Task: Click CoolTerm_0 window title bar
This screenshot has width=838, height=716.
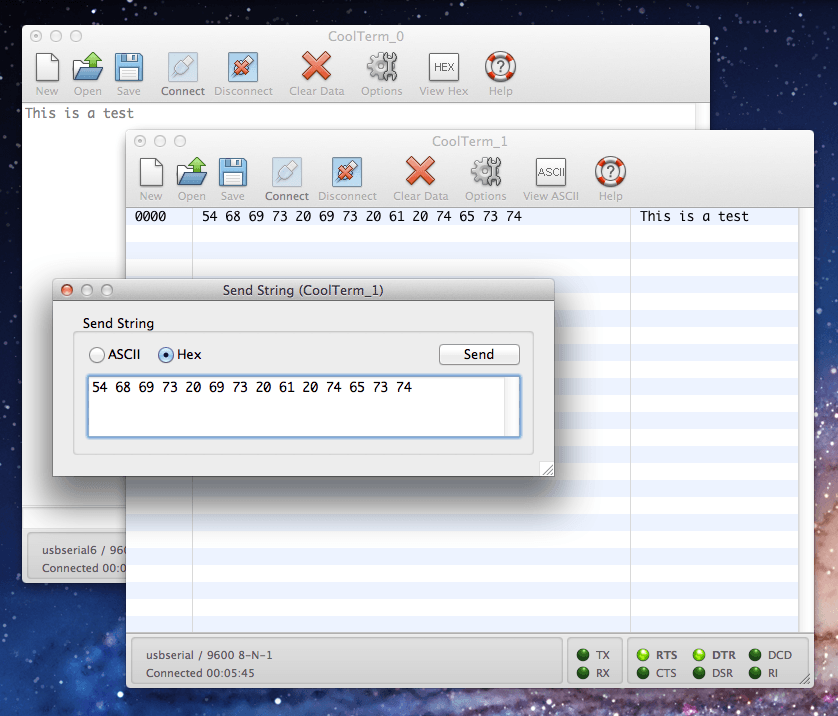Action: [x=366, y=36]
